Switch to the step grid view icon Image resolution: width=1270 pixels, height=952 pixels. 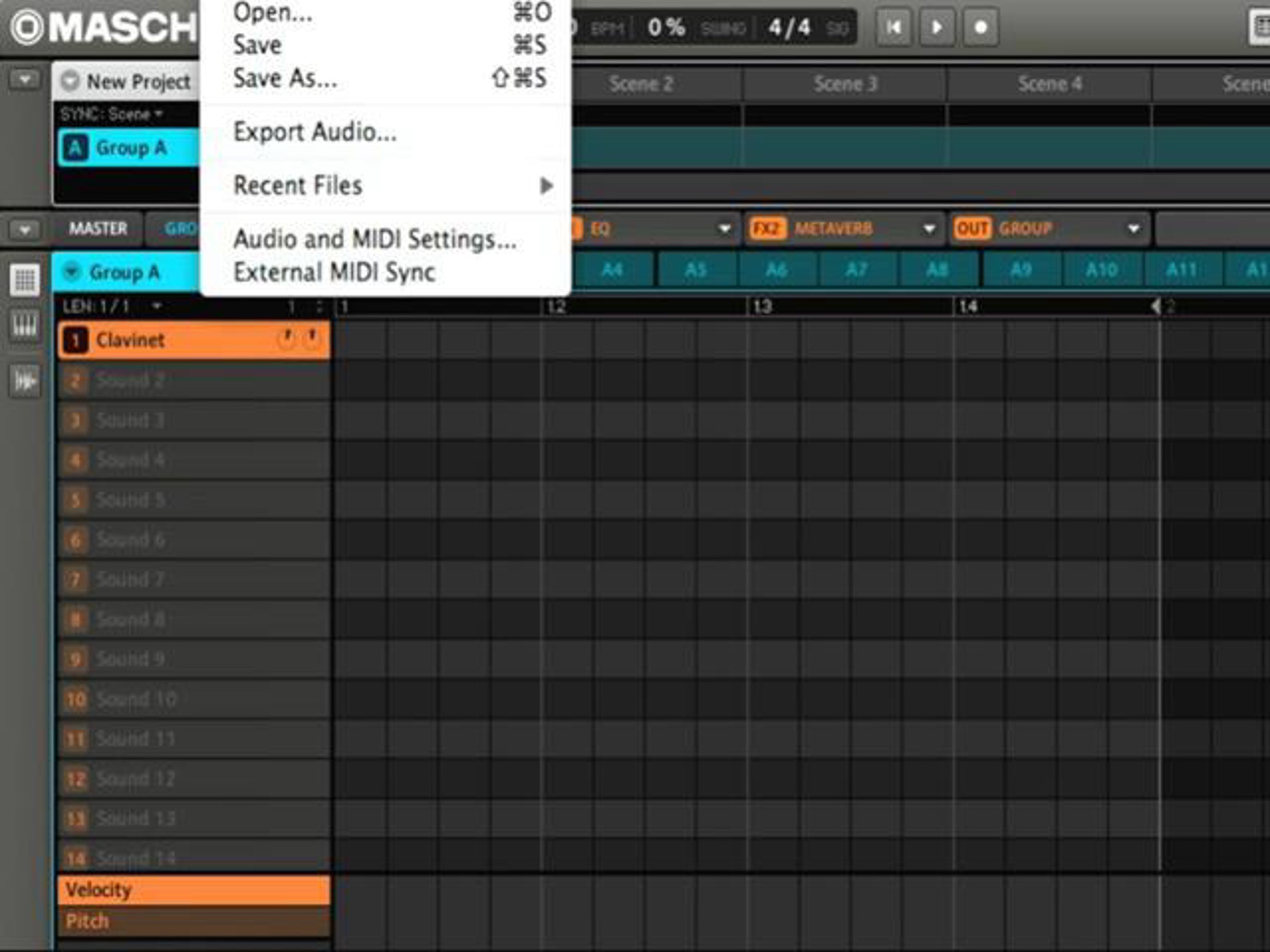coord(25,280)
